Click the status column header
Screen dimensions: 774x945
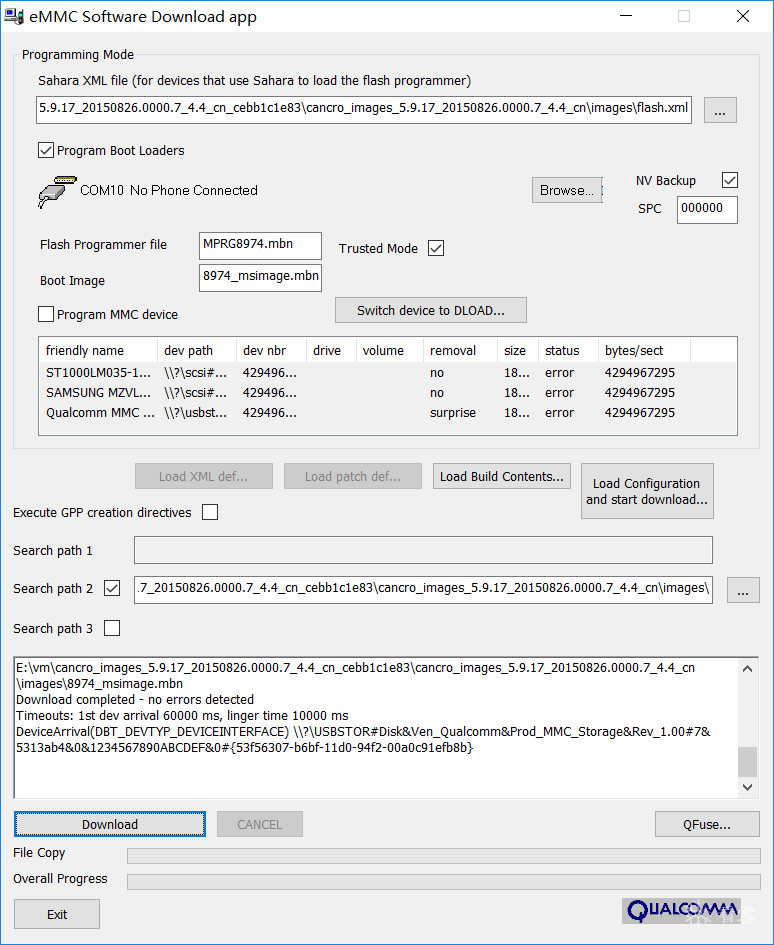[x=568, y=350]
